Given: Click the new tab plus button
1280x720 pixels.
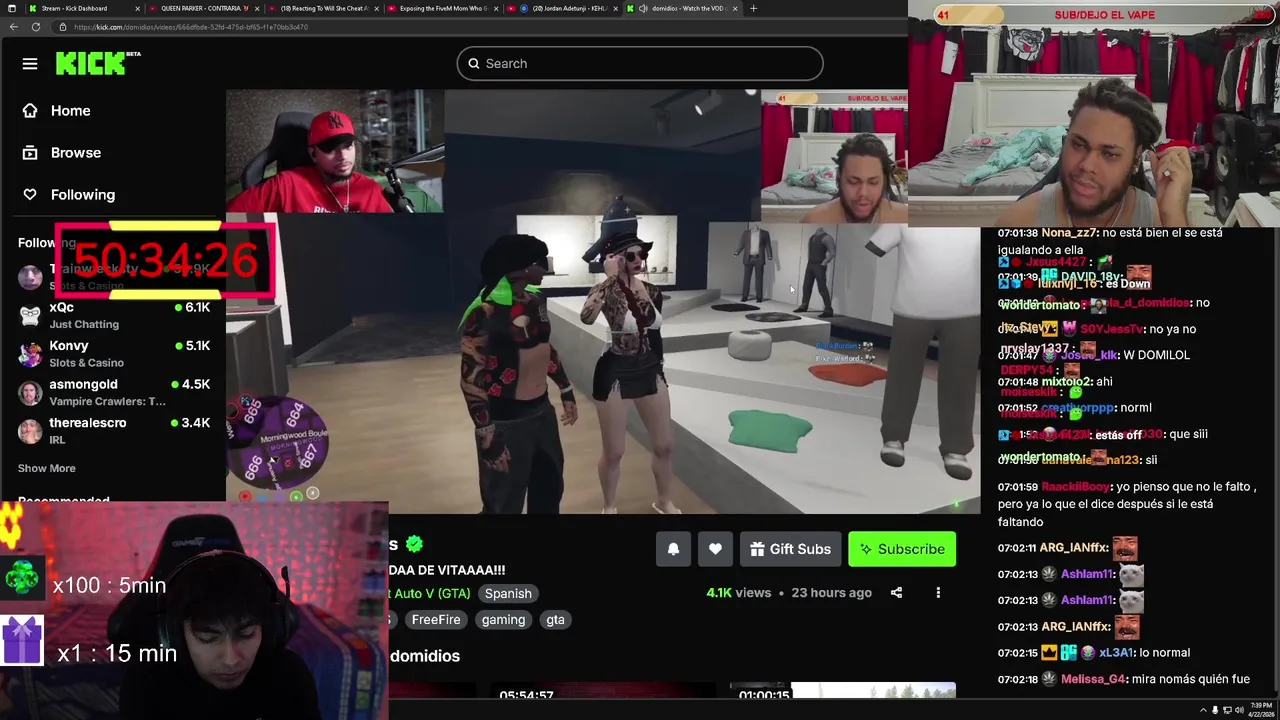Looking at the screenshot, I should pos(753,8).
